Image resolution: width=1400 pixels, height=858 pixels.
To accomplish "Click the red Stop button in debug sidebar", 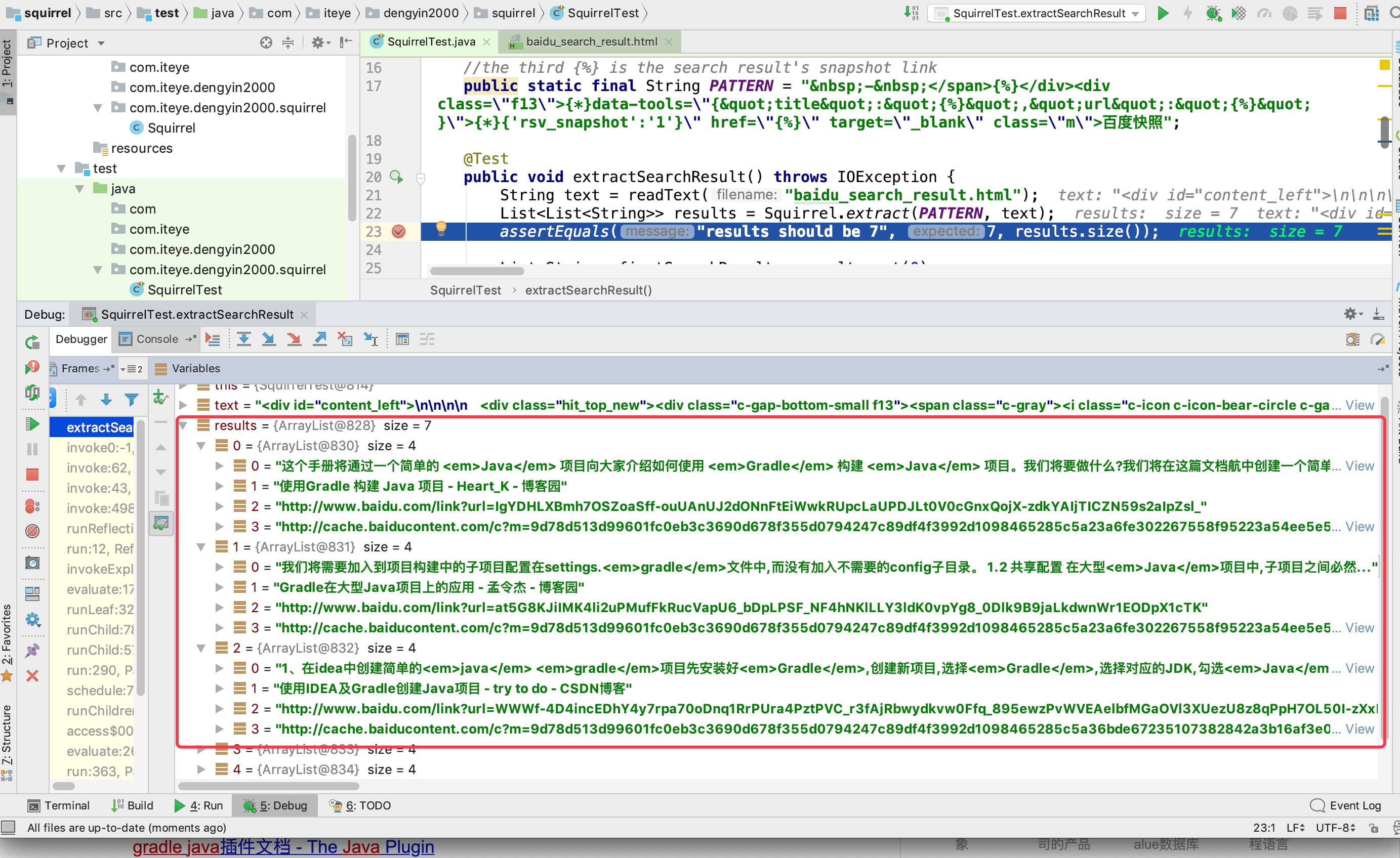I will pos(32,474).
